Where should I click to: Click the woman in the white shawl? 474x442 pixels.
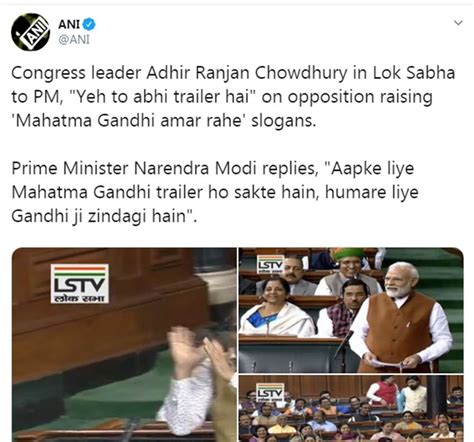click(x=277, y=308)
